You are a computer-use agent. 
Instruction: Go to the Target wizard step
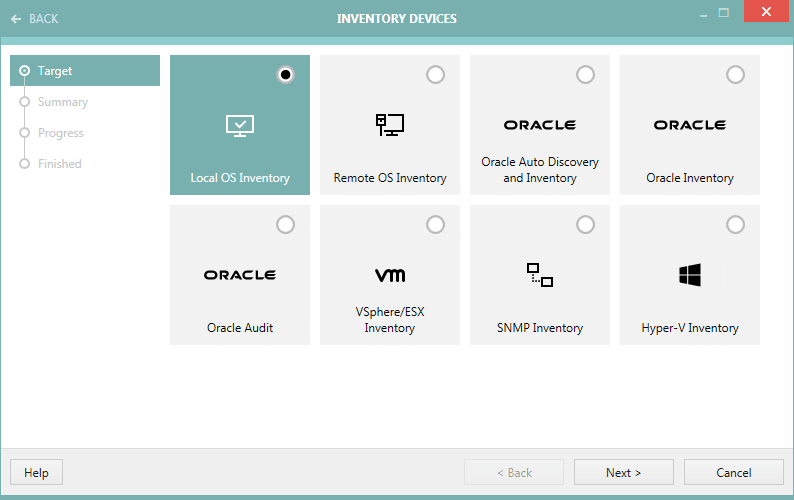pyautogui.click(x=55, y=71)
